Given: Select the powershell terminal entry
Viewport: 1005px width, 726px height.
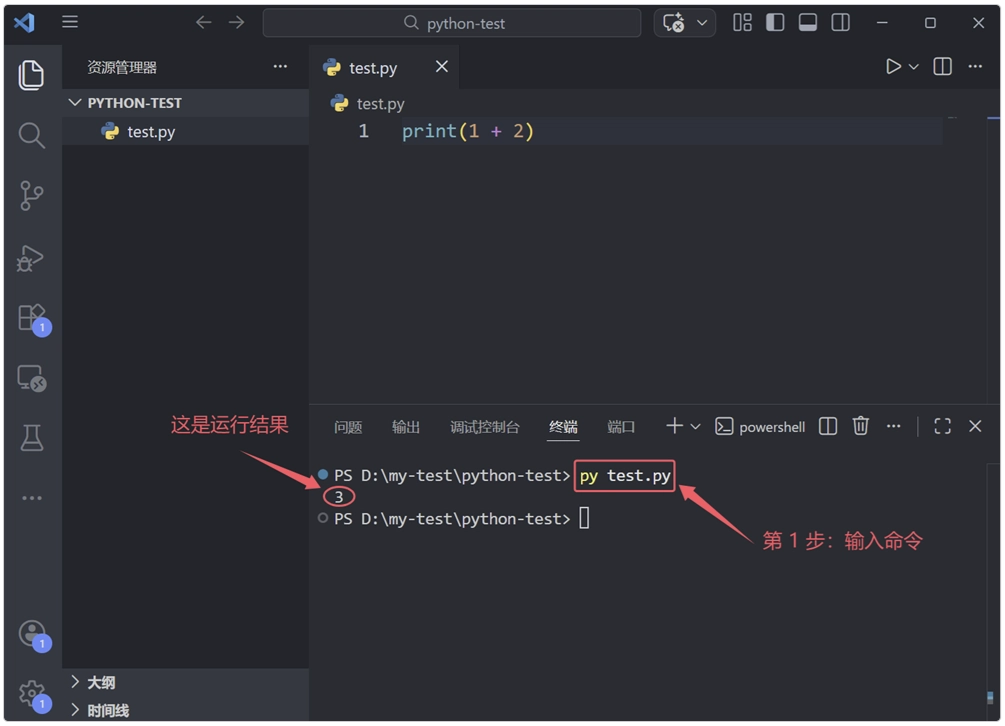Looking at the screenshot, I should click(760, 426).
